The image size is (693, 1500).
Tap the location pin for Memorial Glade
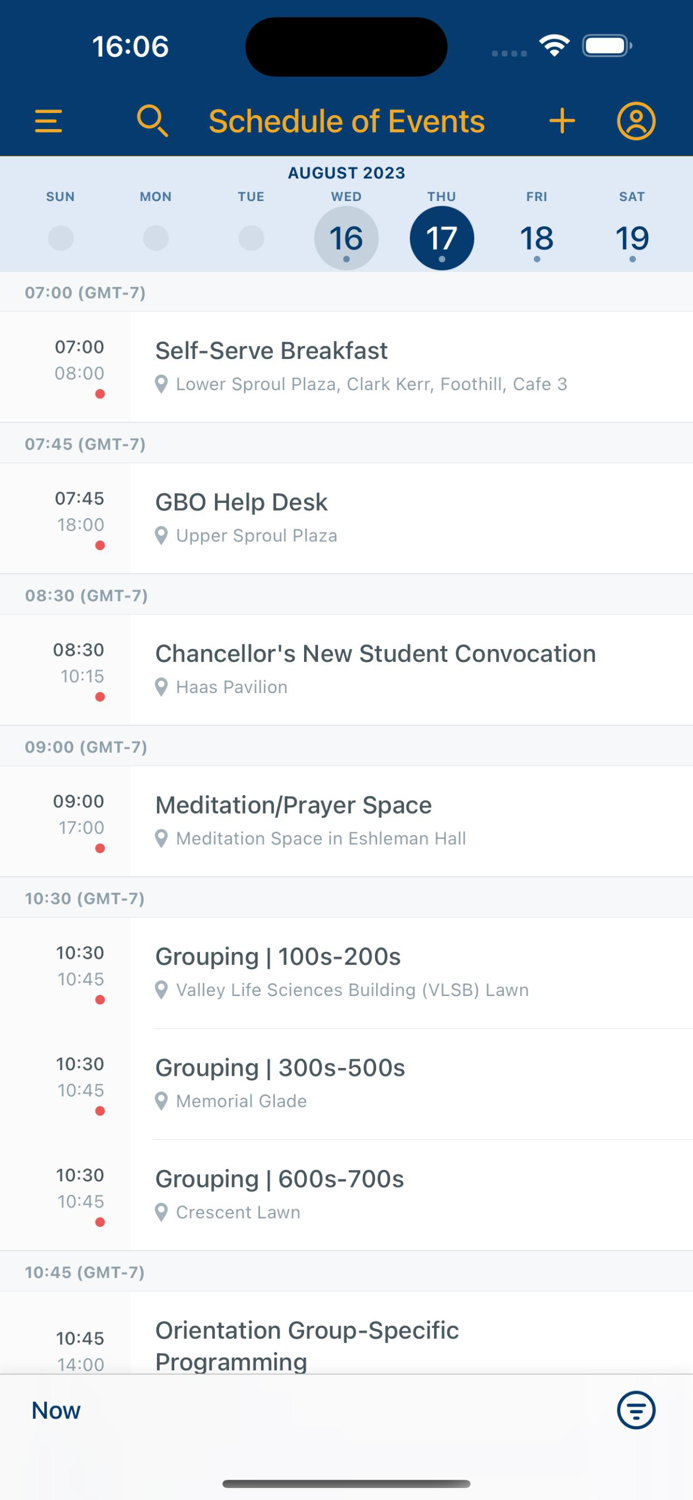pos(162,1101)
